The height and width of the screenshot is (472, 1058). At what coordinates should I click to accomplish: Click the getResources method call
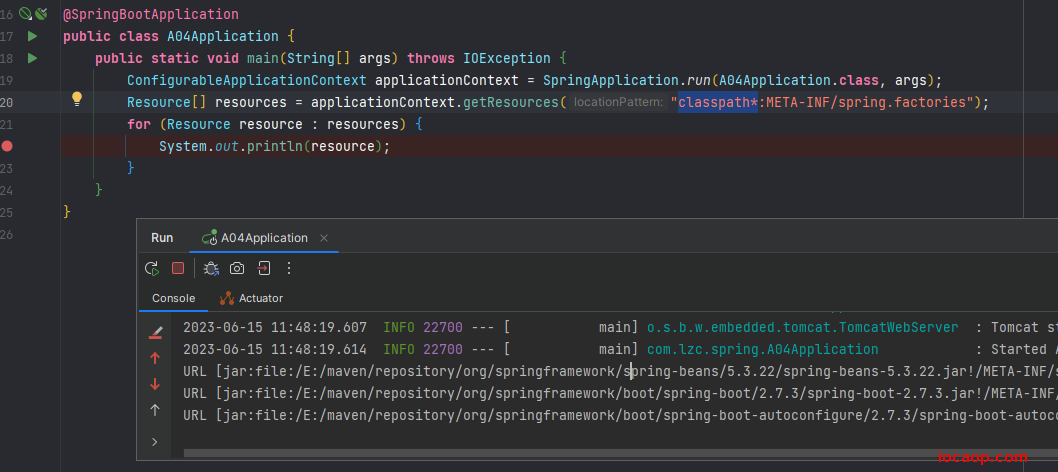(511, 102)
